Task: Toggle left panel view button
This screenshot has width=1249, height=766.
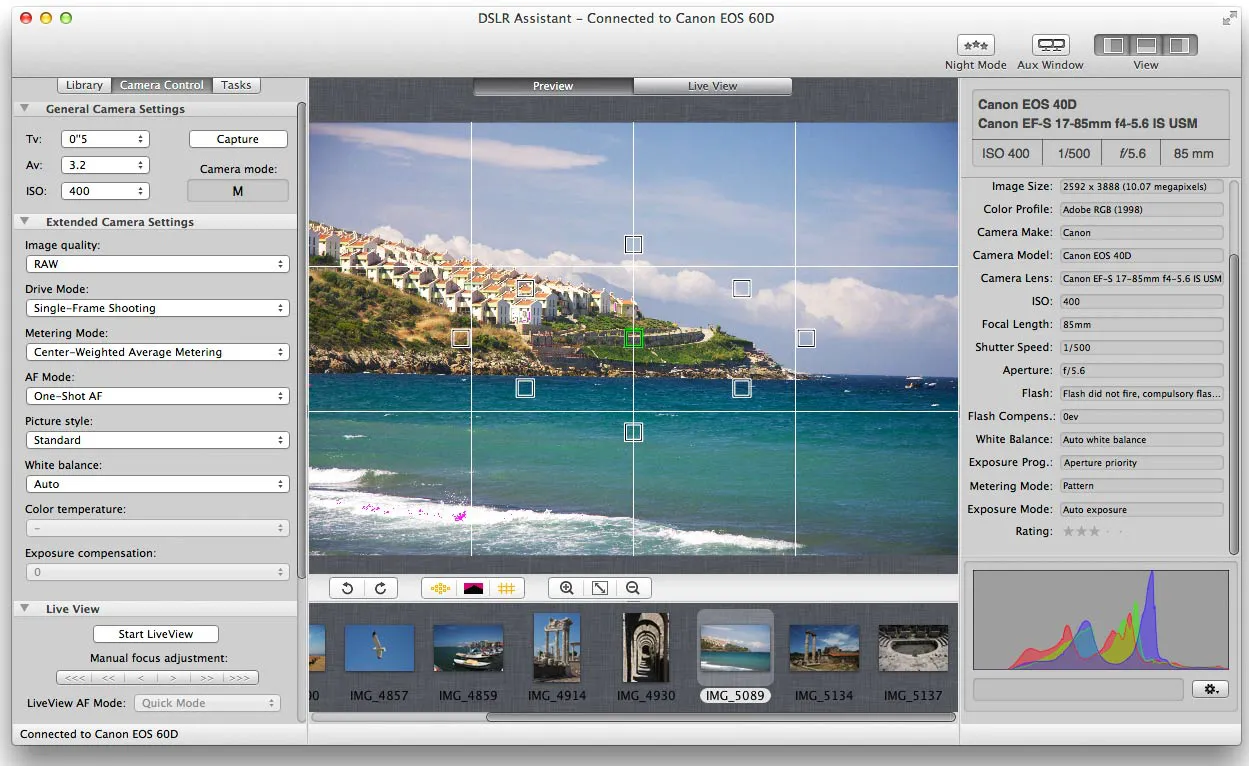Action: pyautogui.click(x=1113, y=45)
